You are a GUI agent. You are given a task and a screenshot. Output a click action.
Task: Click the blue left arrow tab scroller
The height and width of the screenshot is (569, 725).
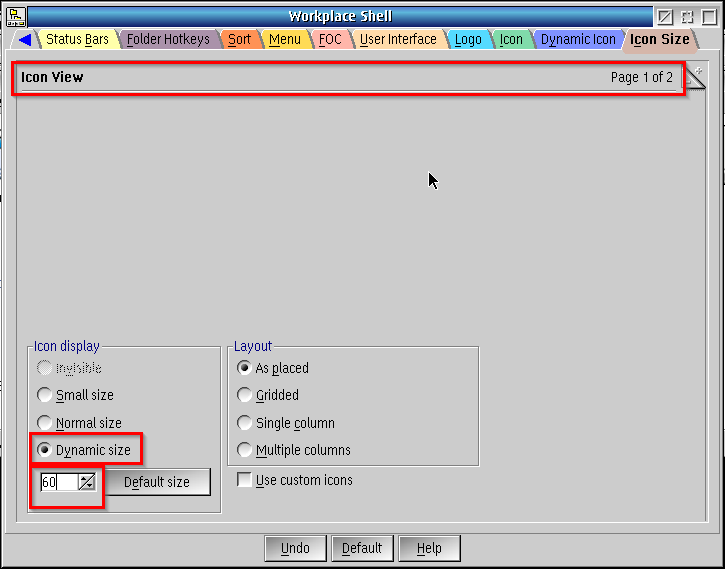click(x=25, y=40)
